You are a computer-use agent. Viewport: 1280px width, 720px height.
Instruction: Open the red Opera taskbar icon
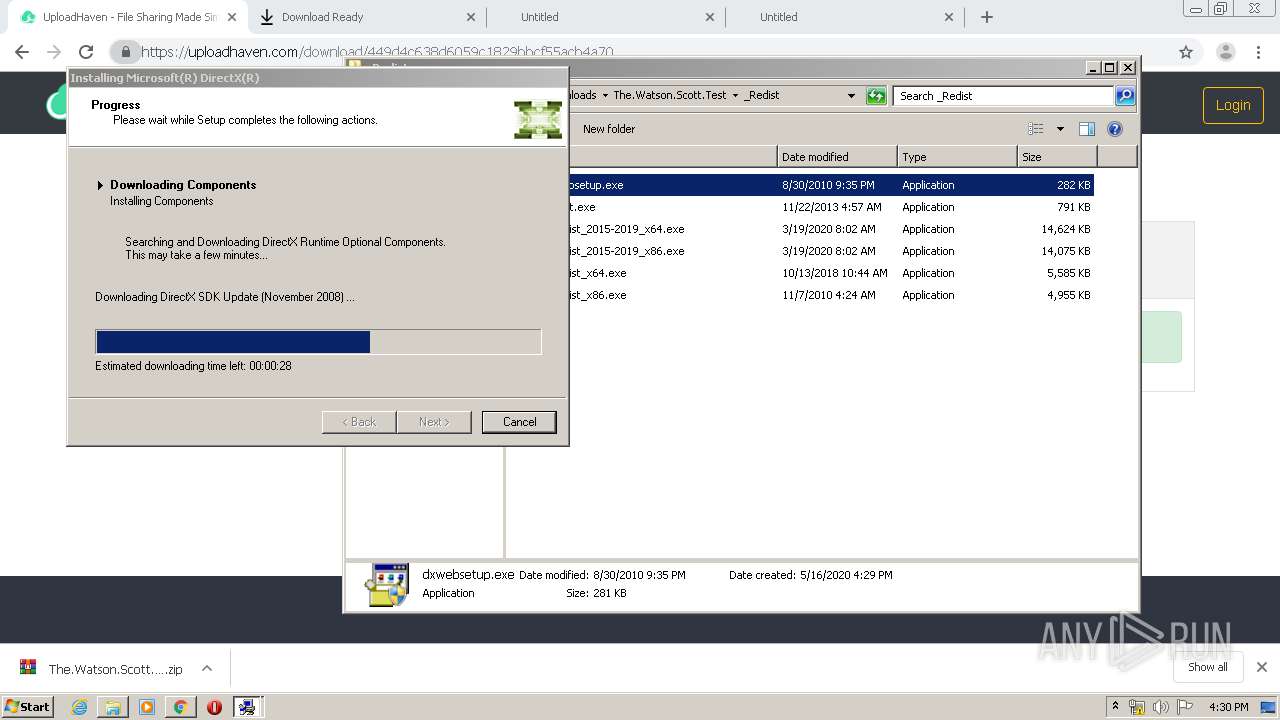[x=214, y=707]
